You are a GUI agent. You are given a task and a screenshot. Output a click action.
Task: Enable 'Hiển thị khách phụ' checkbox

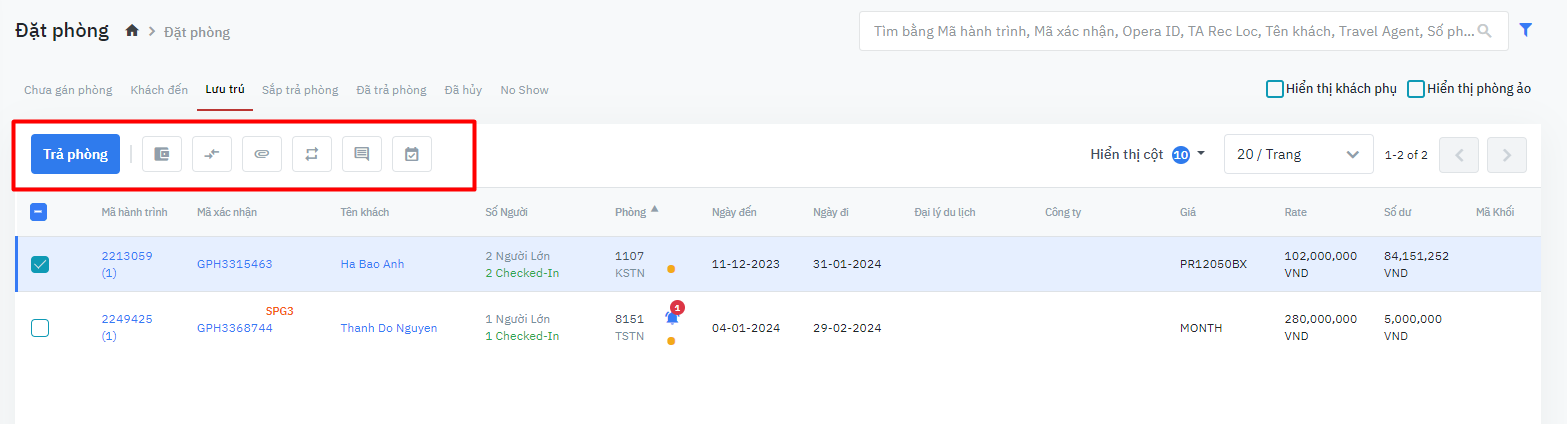tap(1275, 89)
